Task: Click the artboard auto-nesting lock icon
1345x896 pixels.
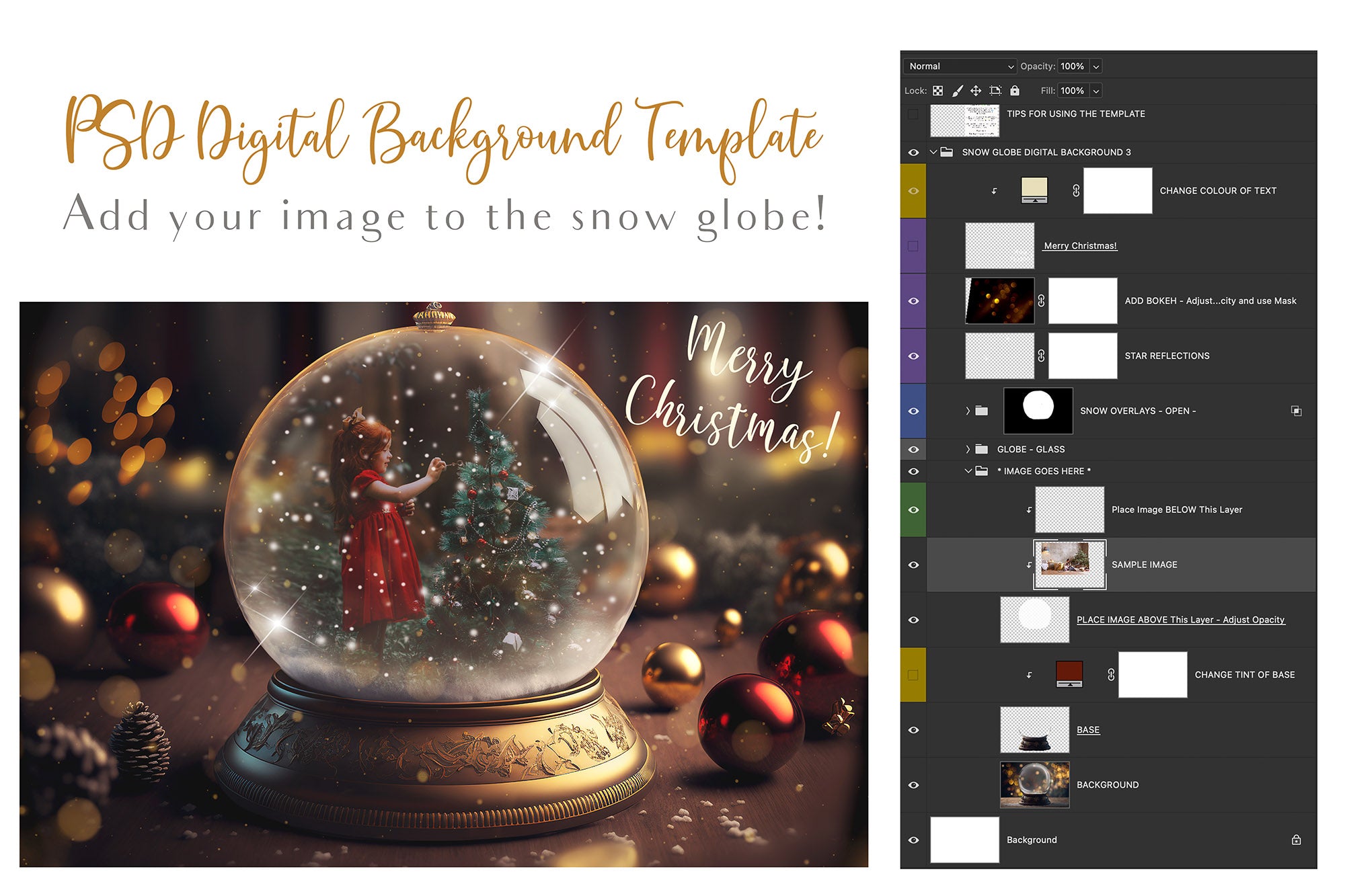Action: (x=995, y=91)
